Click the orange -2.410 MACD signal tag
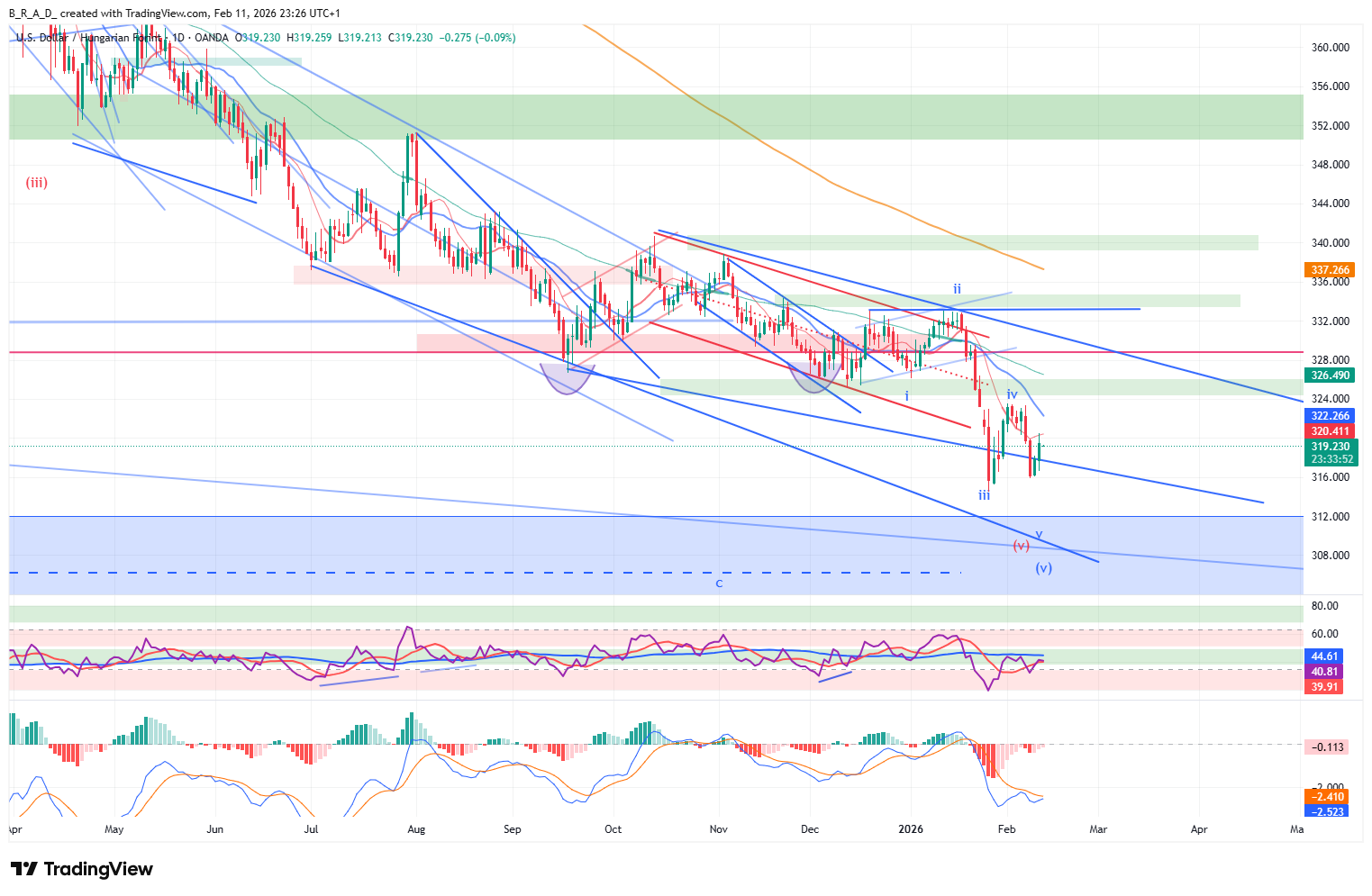 coord(1327,797)
